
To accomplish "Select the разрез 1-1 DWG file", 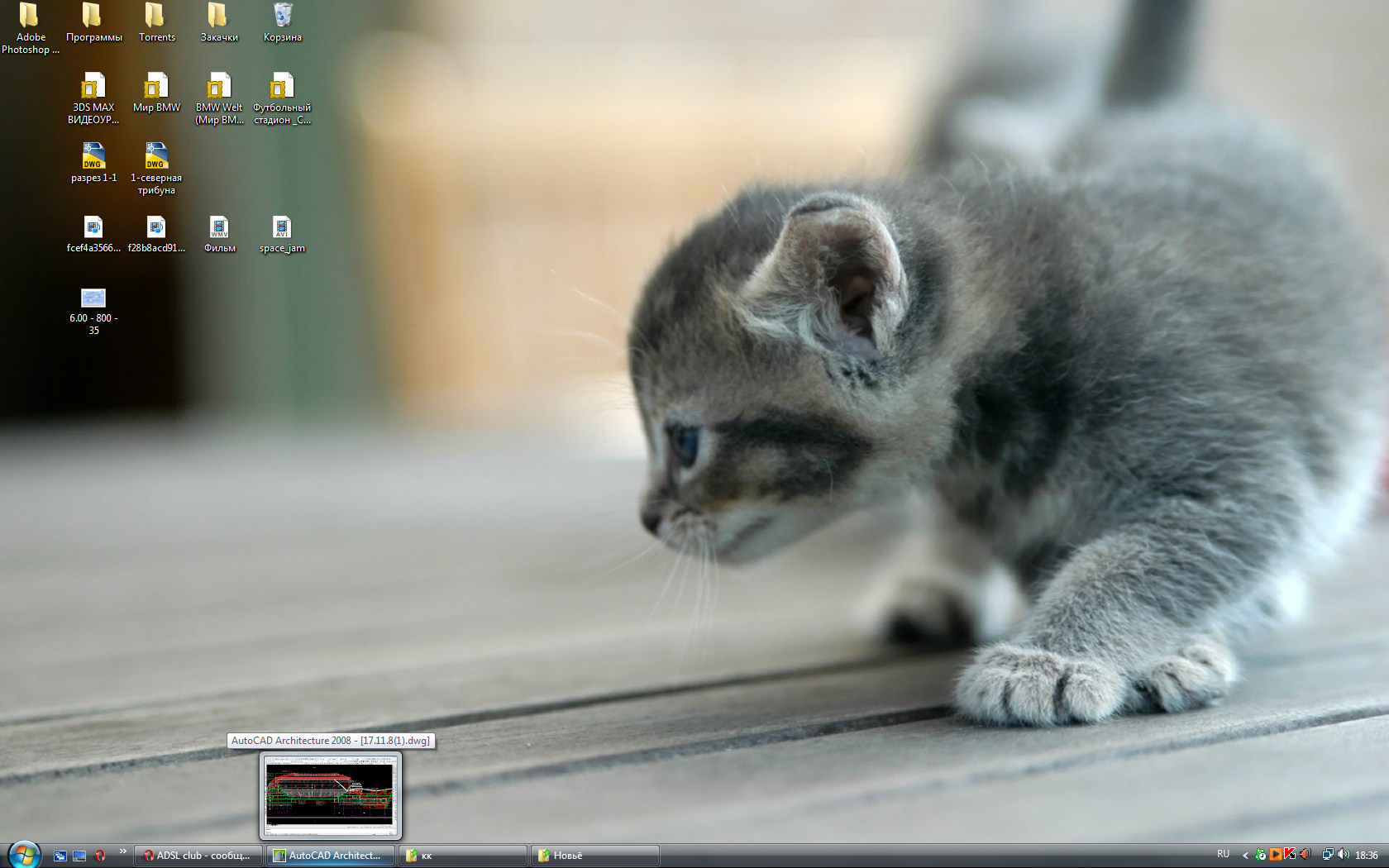I will point(93,157).
